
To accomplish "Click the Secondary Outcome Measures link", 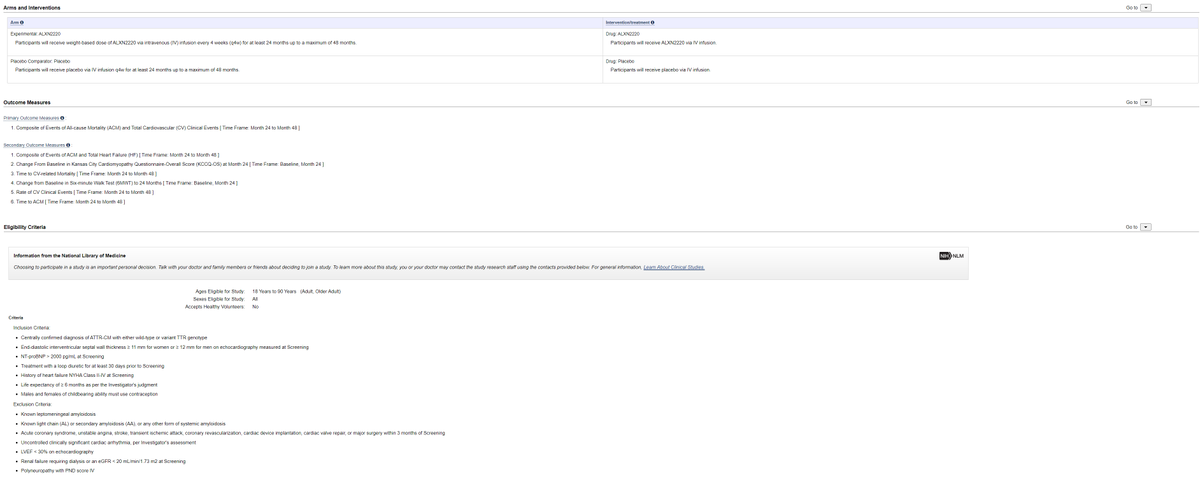I will tap(34, 145).
